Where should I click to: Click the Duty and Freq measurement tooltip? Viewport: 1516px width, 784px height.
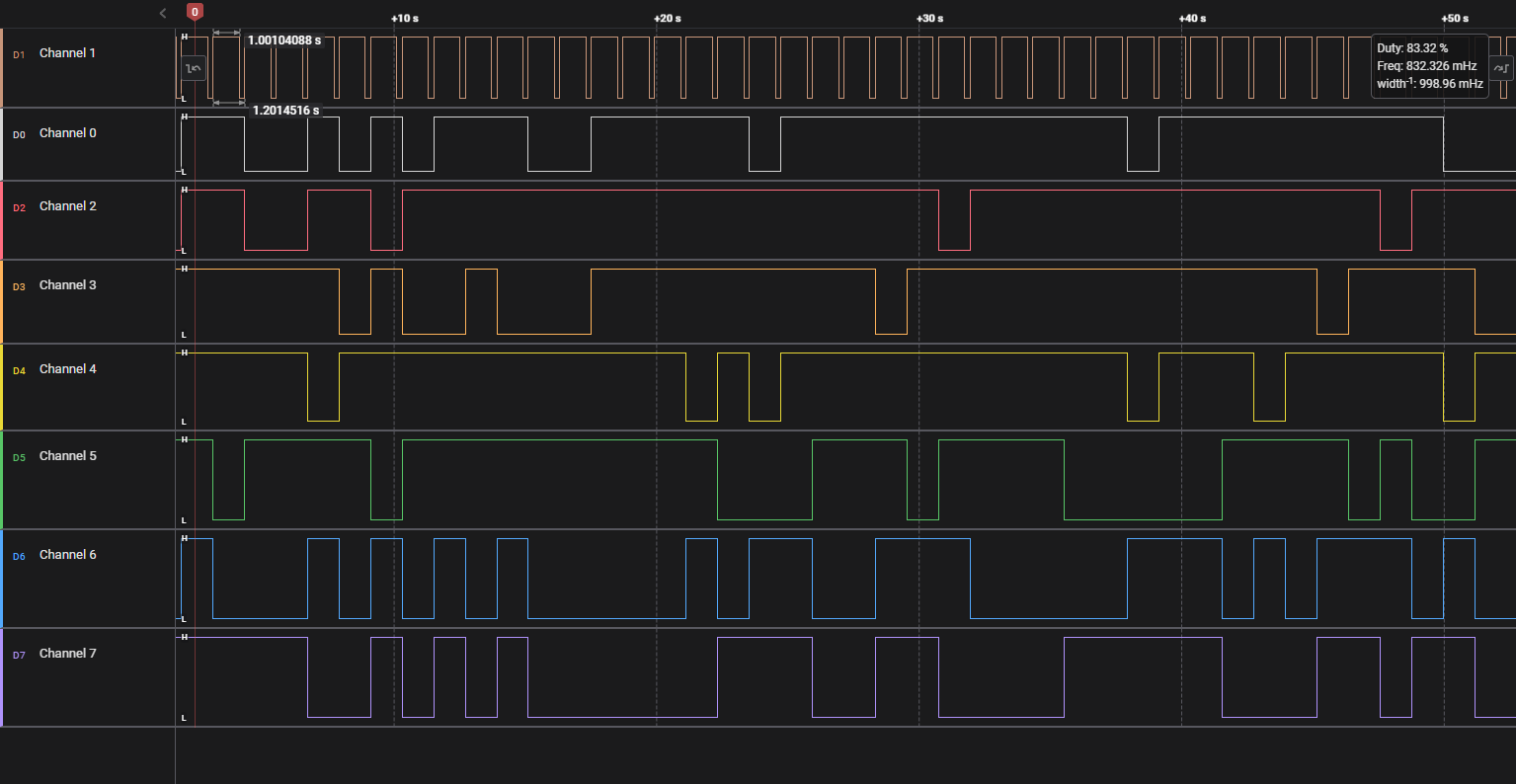1429,66
